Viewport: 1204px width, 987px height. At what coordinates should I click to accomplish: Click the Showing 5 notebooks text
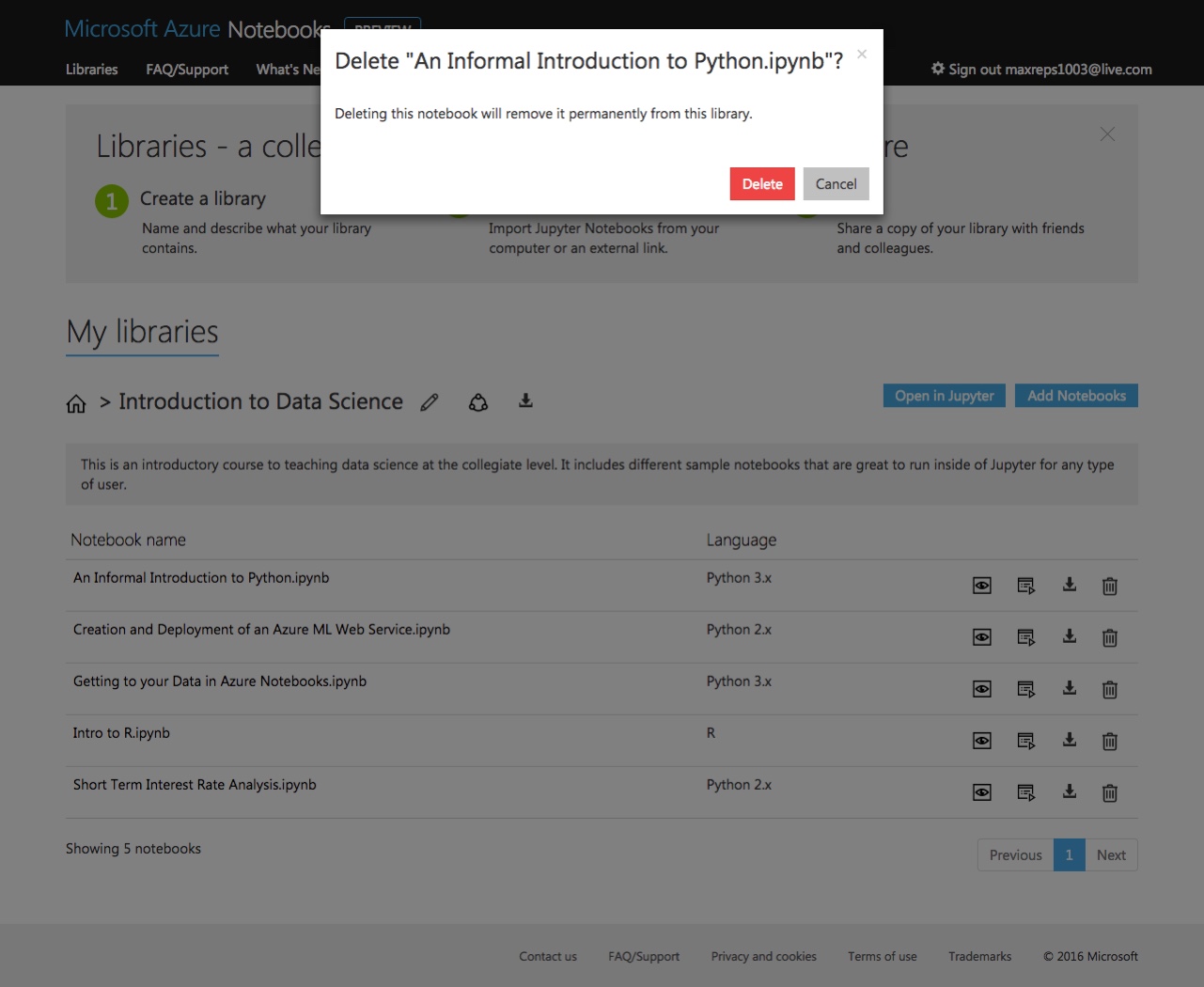click(133, 849)
